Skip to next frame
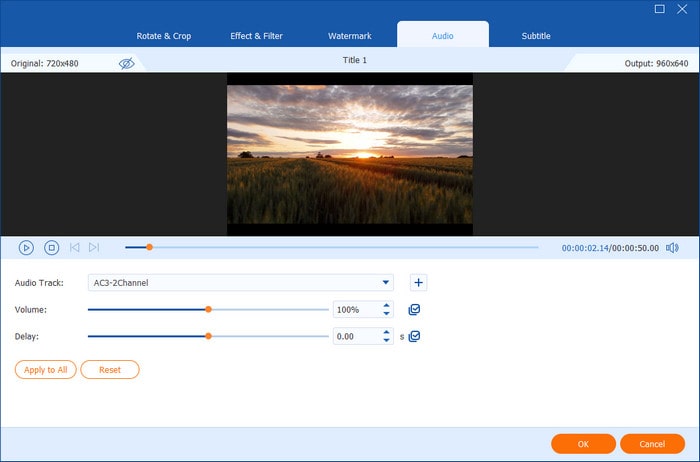 tap(94, 247)
